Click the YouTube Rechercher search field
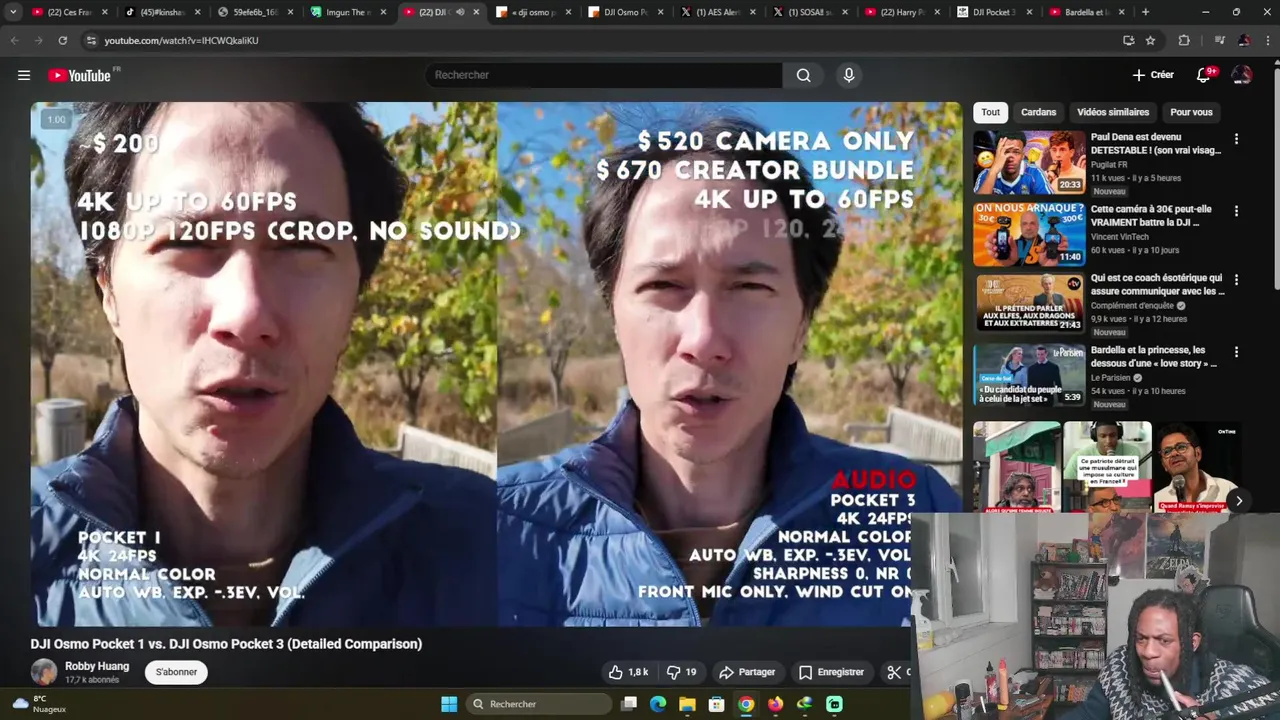 click(604, 75)
